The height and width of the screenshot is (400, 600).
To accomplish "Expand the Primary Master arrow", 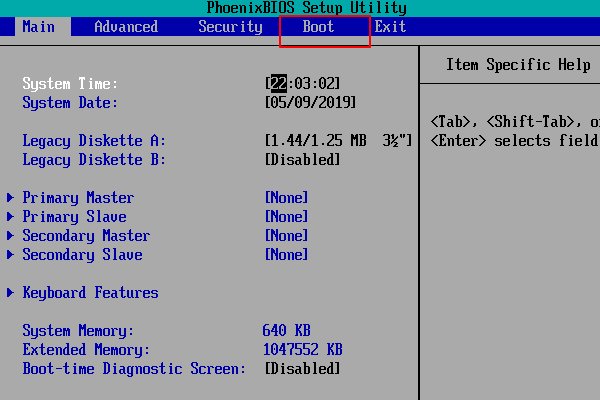I will (x=10, y=198).
